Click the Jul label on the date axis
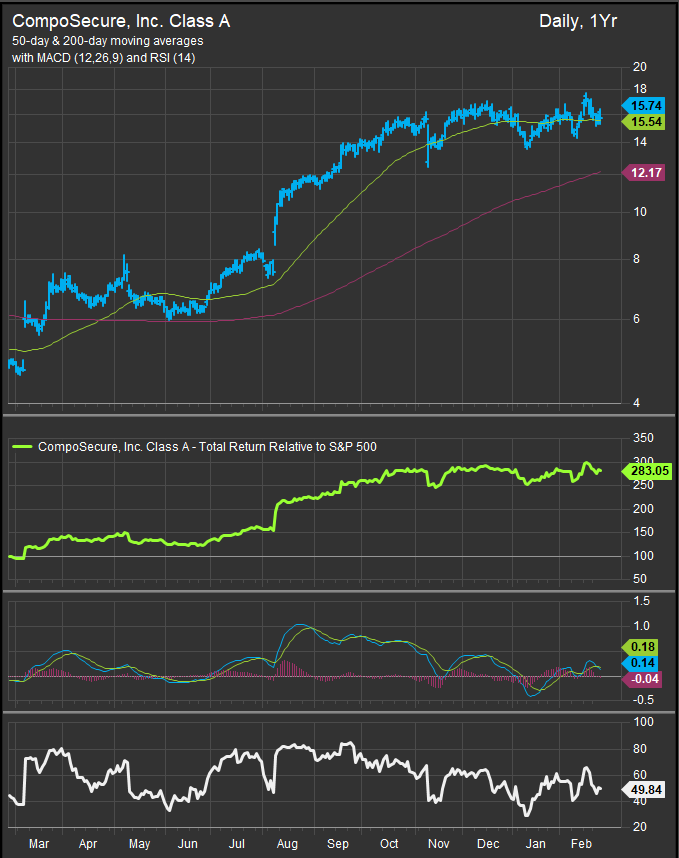Viewport: 679px width, 858px height. coord(237,844)
